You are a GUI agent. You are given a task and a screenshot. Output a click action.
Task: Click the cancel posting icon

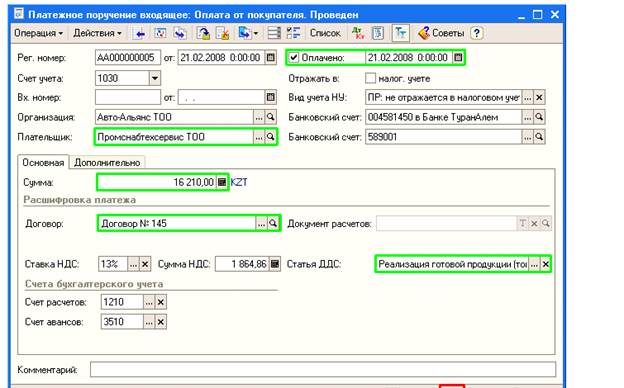pos(222,33)
